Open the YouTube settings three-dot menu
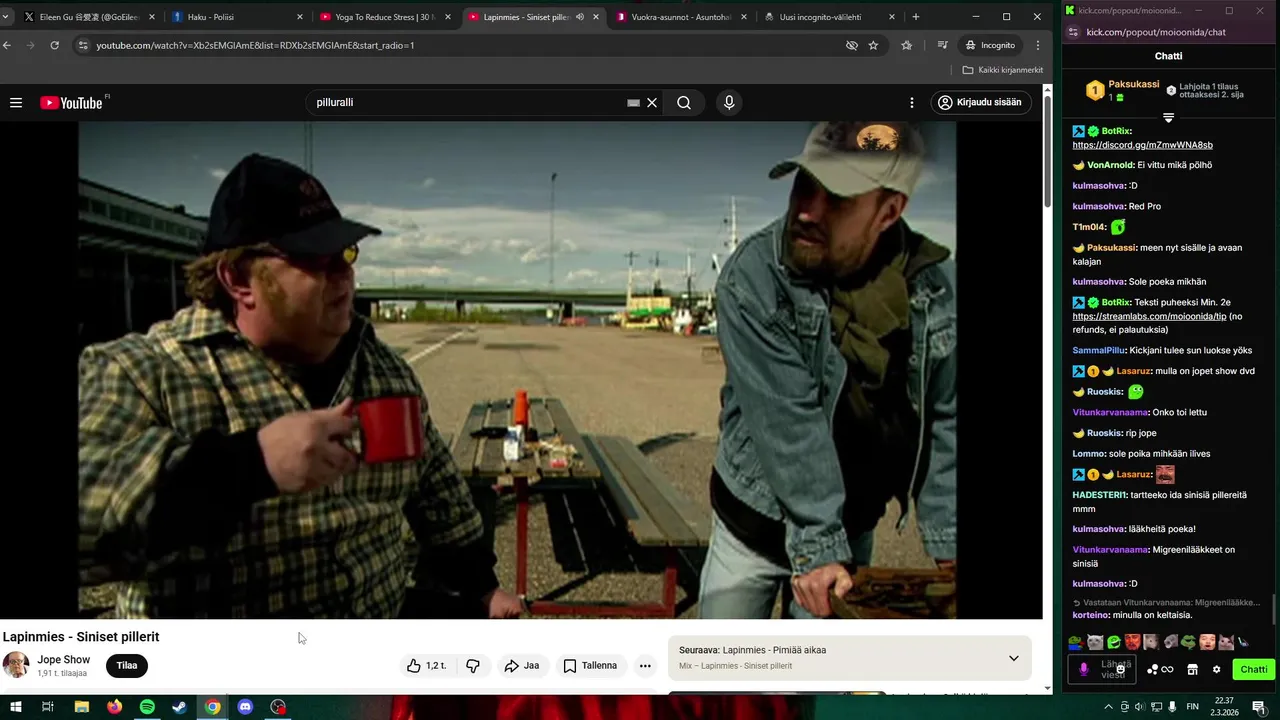 (911, 102)
